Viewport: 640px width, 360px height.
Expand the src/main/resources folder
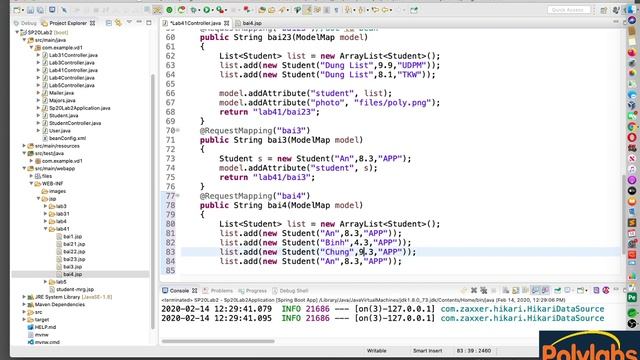click(x=24, y=146)
